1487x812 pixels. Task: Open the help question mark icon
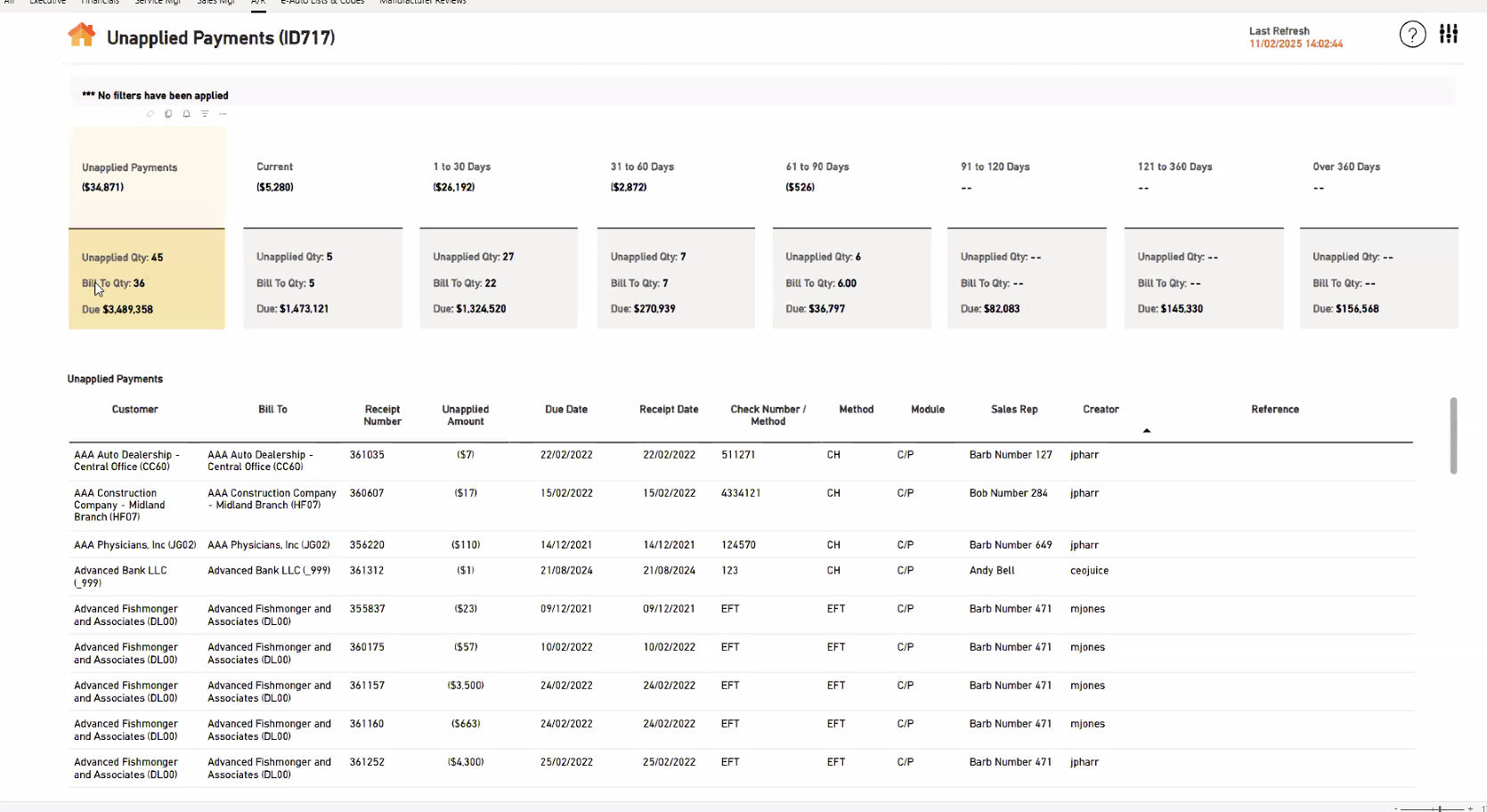point(1412,35)
